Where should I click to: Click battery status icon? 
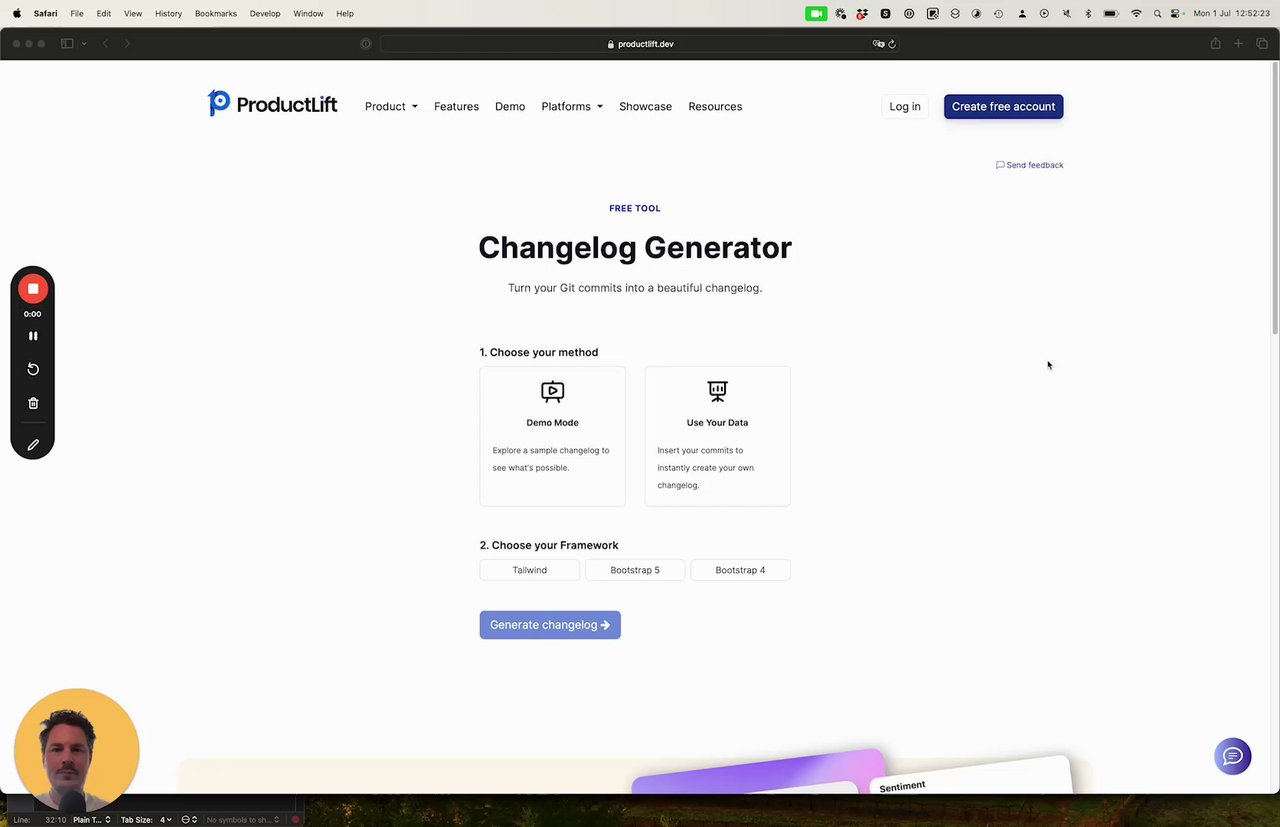[1110, 13]
